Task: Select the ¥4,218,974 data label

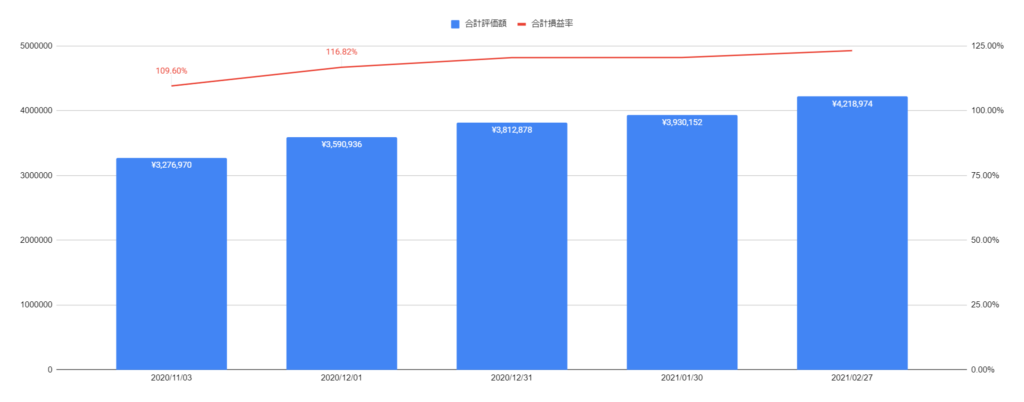Action: 852,104
